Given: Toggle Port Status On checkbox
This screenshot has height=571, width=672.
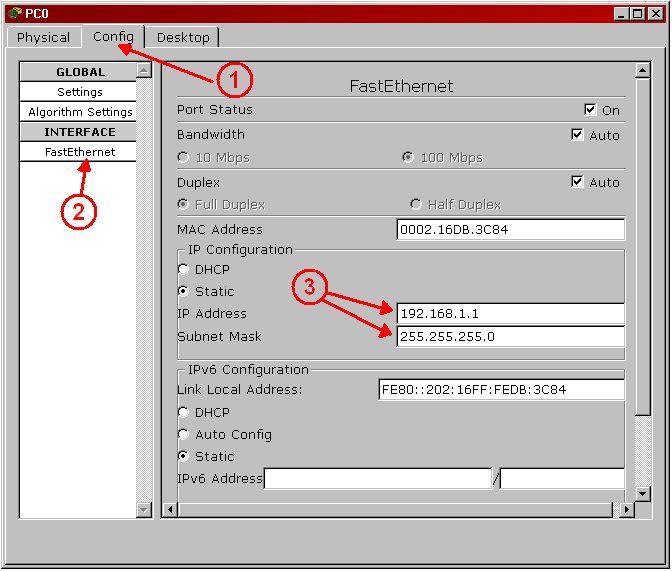Looking at the screenshot, I should point(590,110).
